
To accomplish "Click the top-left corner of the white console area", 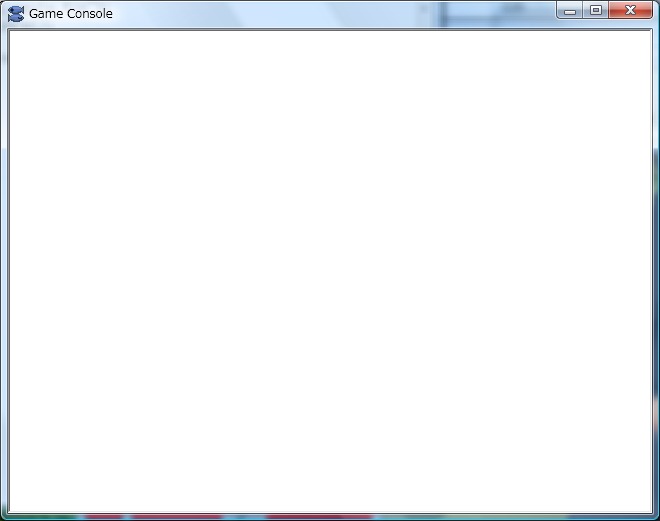I will click(x=12, y=34).
